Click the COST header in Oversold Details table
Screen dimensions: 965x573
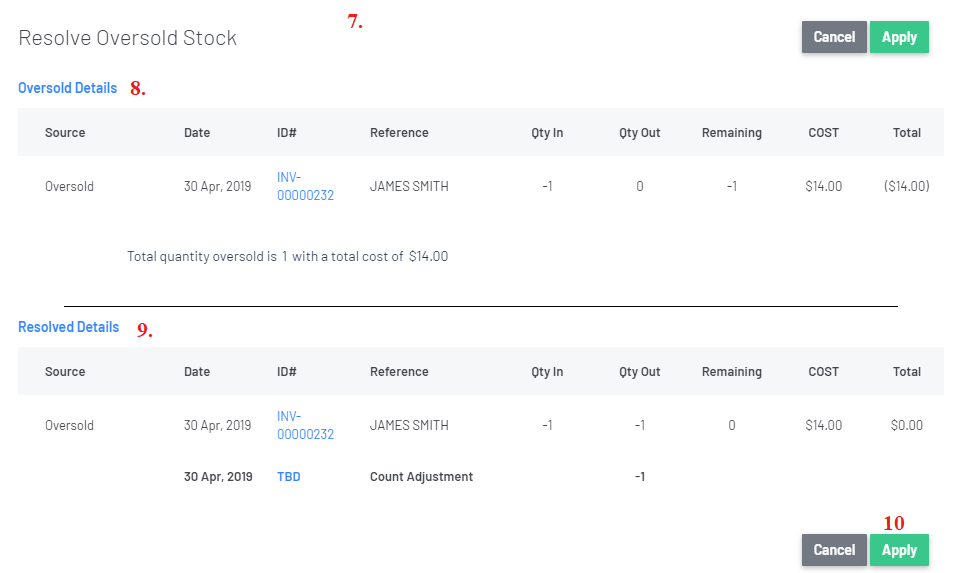pos(823,132)
